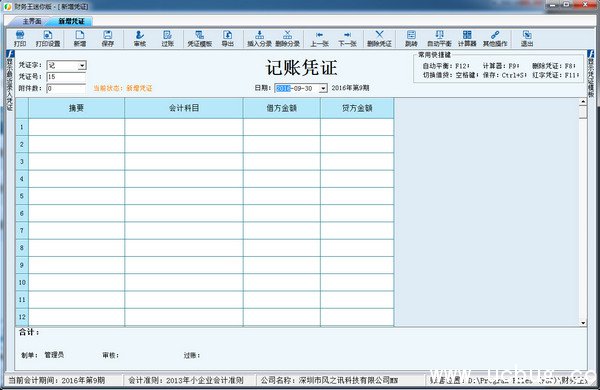The width and height of the screenshot is (600, 390).
Task: Click the 借方金额 cell in row 2
Action: (282, 144)
